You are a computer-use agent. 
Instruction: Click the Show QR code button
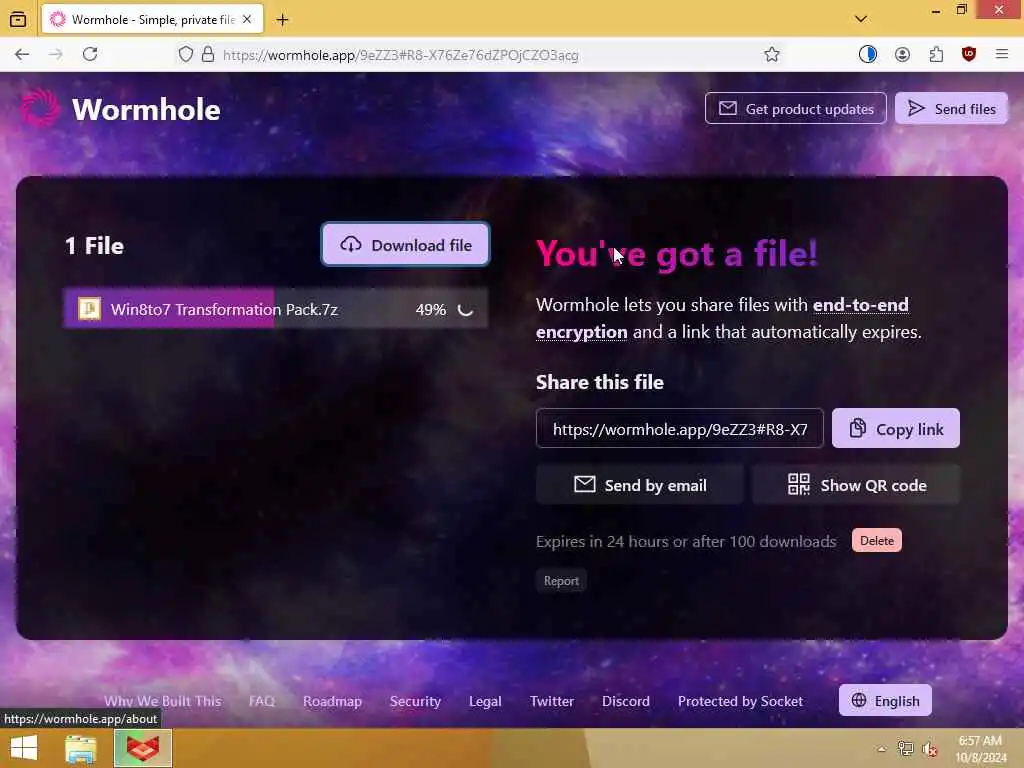coord(856,485)
